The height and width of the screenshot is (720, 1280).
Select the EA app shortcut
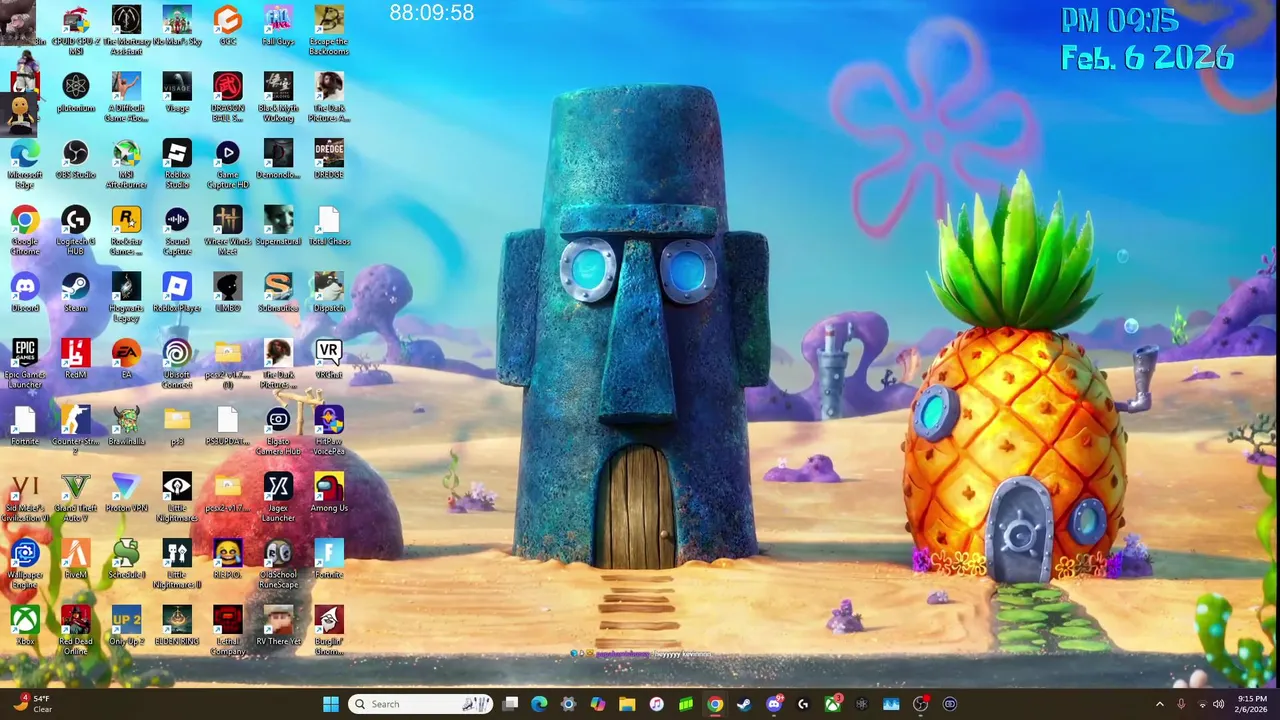tap(126, 360)
